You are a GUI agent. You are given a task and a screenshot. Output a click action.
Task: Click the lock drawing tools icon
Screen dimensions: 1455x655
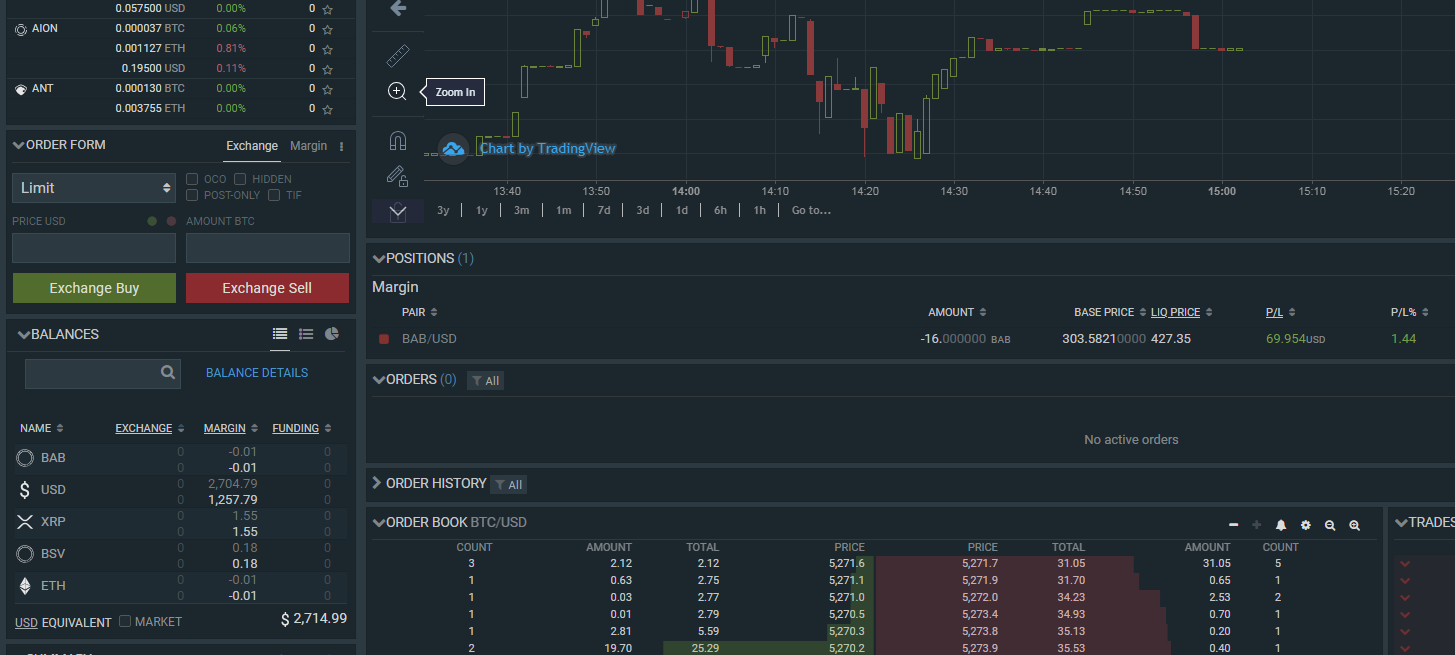397,177
